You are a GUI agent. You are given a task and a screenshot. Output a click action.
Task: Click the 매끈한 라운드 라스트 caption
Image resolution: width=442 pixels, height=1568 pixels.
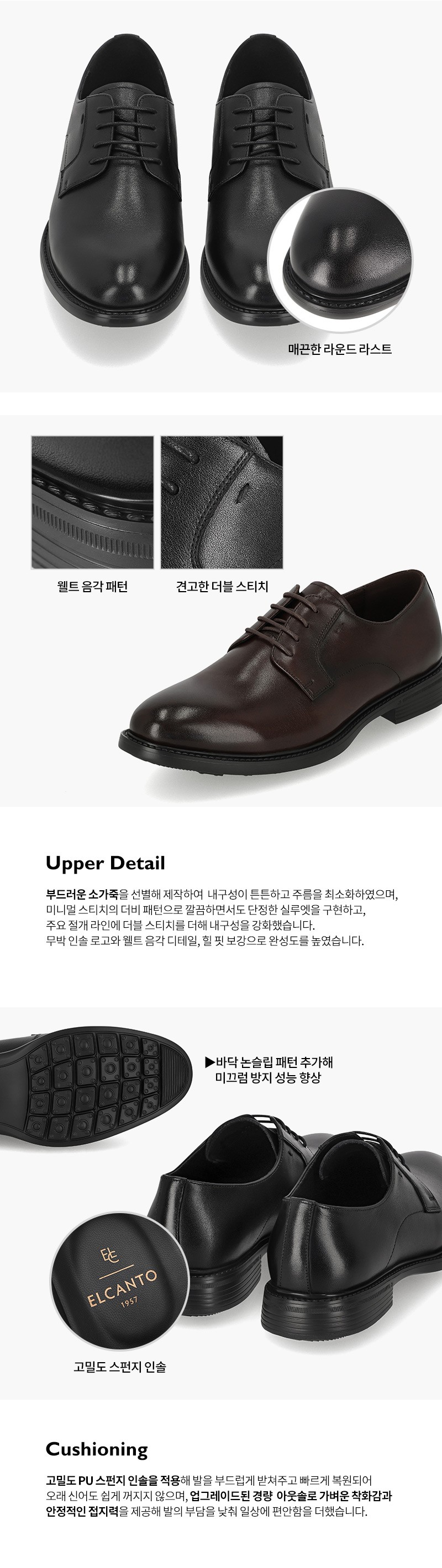pyautogui.click(x=340, y=349)
